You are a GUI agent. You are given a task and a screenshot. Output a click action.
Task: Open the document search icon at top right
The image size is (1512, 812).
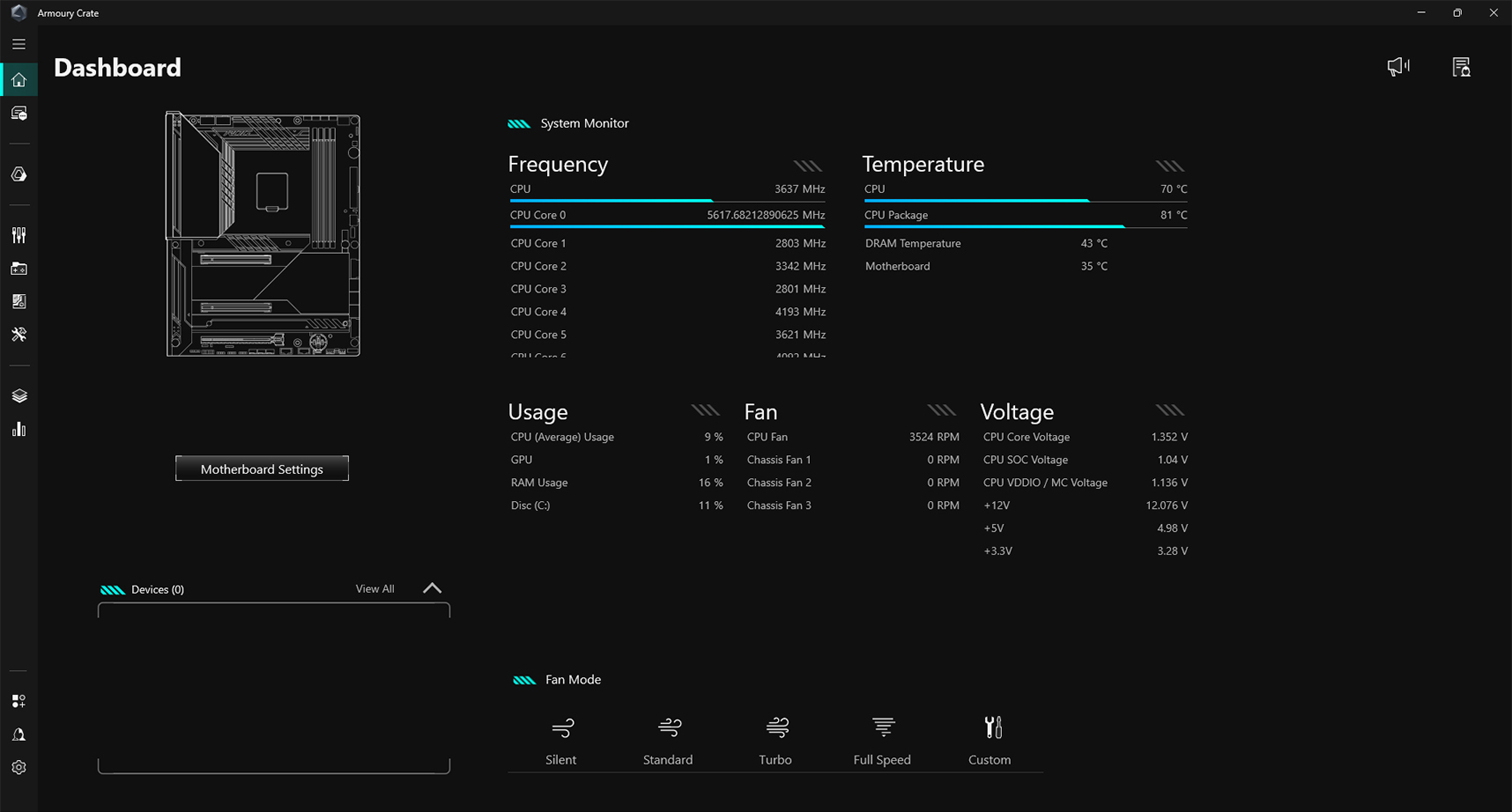pyautogui.click(x=1461, y=67)
